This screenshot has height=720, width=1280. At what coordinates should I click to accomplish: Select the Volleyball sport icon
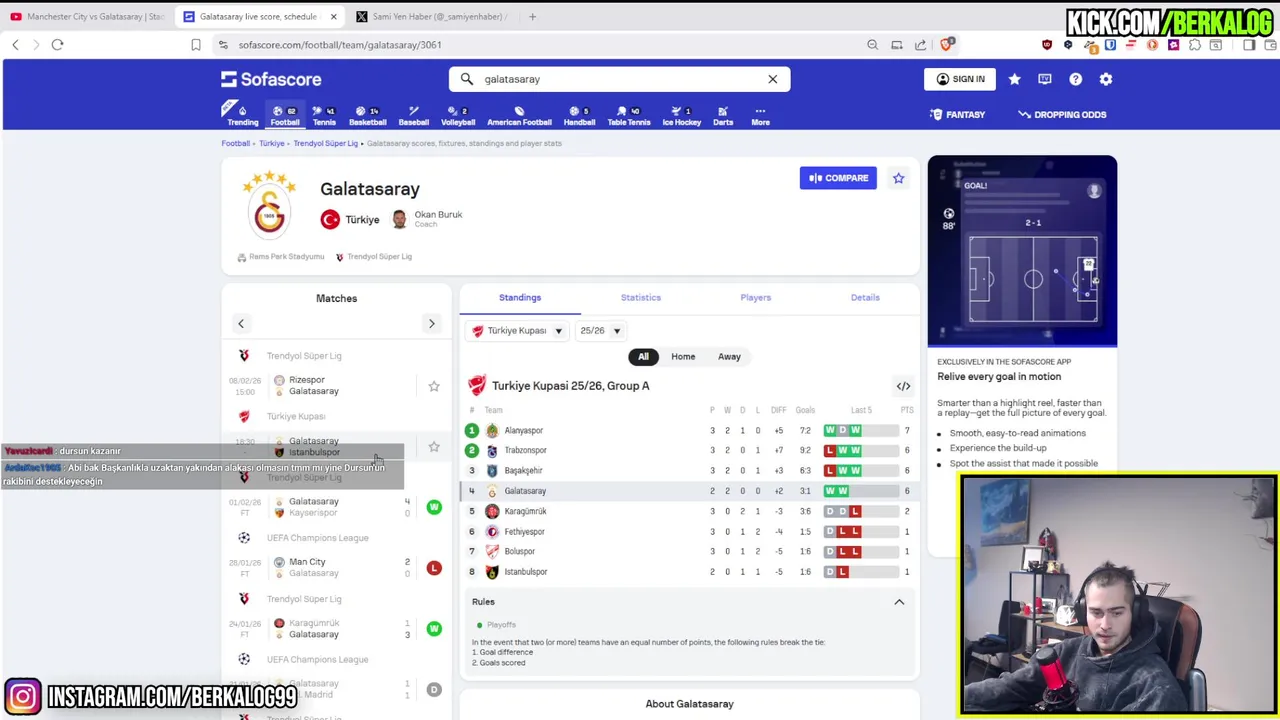(x=458, y=115)
